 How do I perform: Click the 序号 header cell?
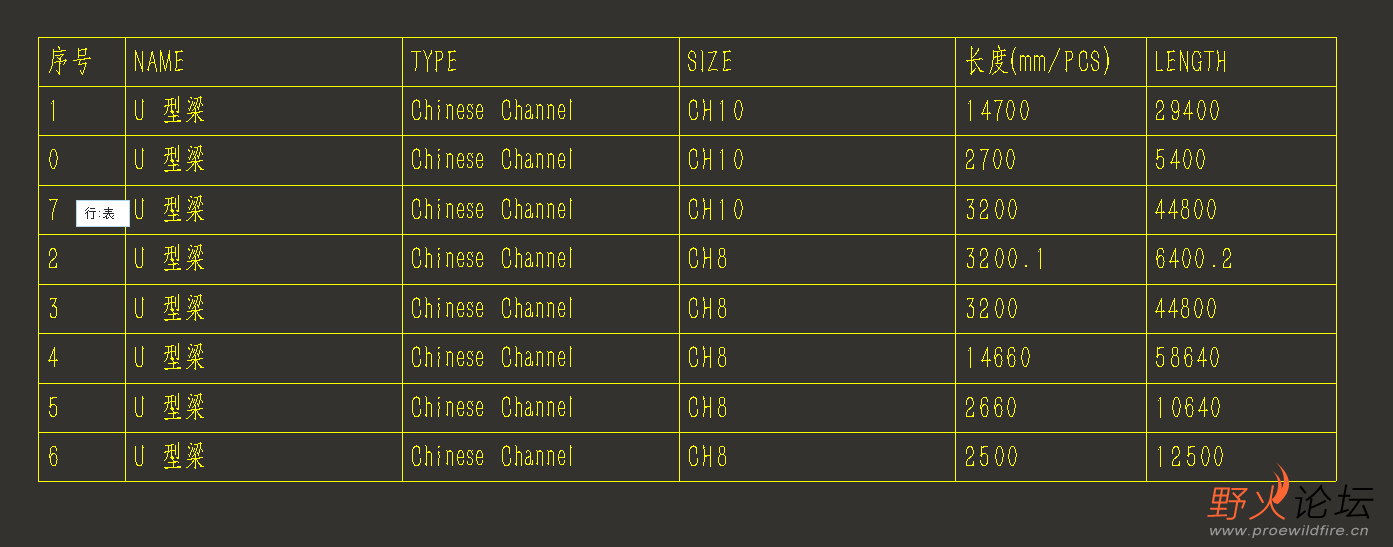82,62
